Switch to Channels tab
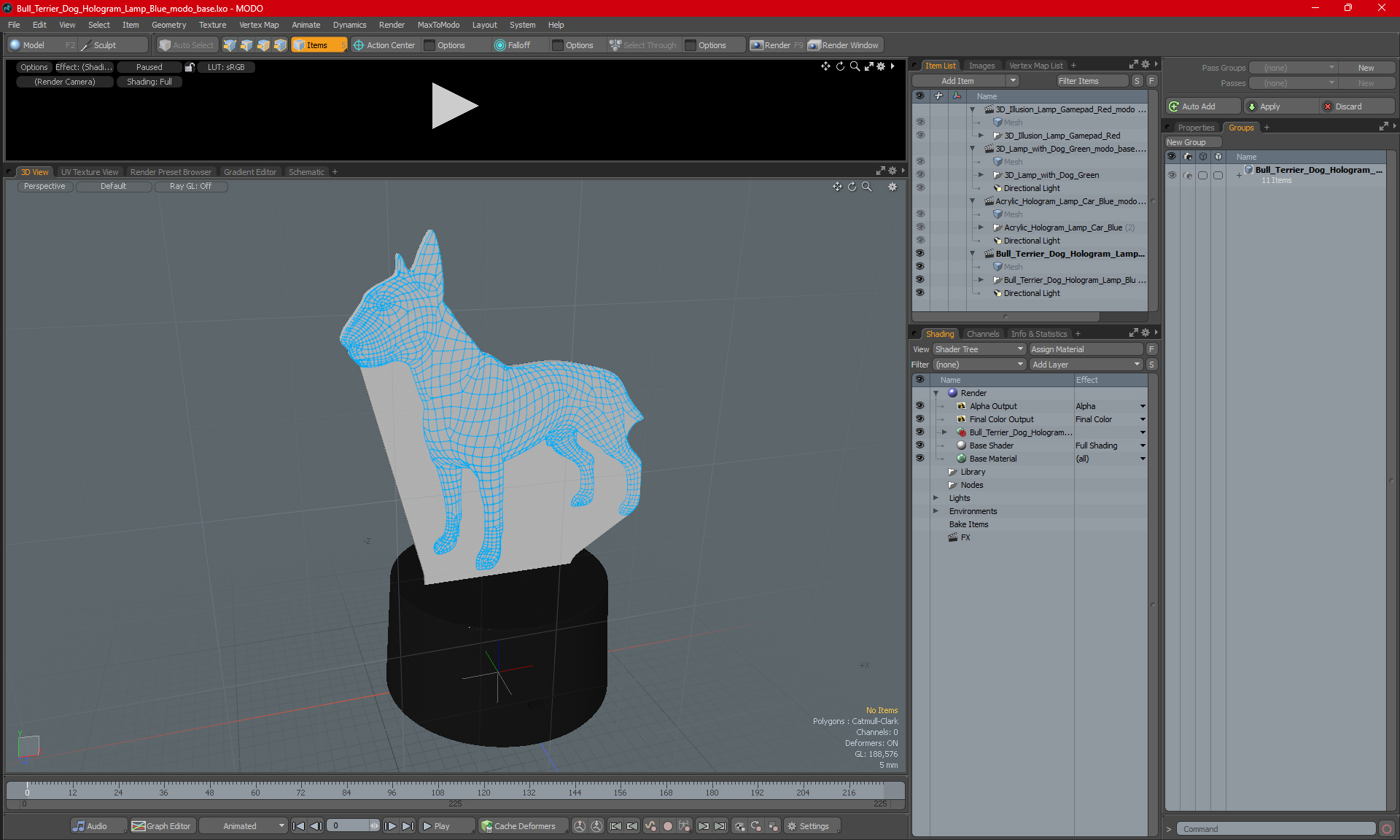 point(983,334)
